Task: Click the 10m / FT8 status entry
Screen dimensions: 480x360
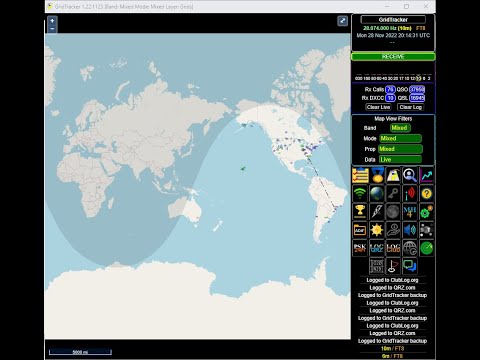Action: tap(393, 349)
